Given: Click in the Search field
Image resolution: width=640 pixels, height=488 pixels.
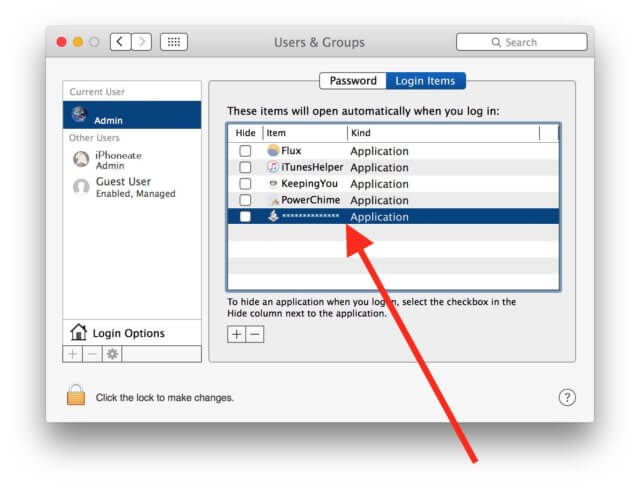Looking at the screenshot, I should 522,42.
